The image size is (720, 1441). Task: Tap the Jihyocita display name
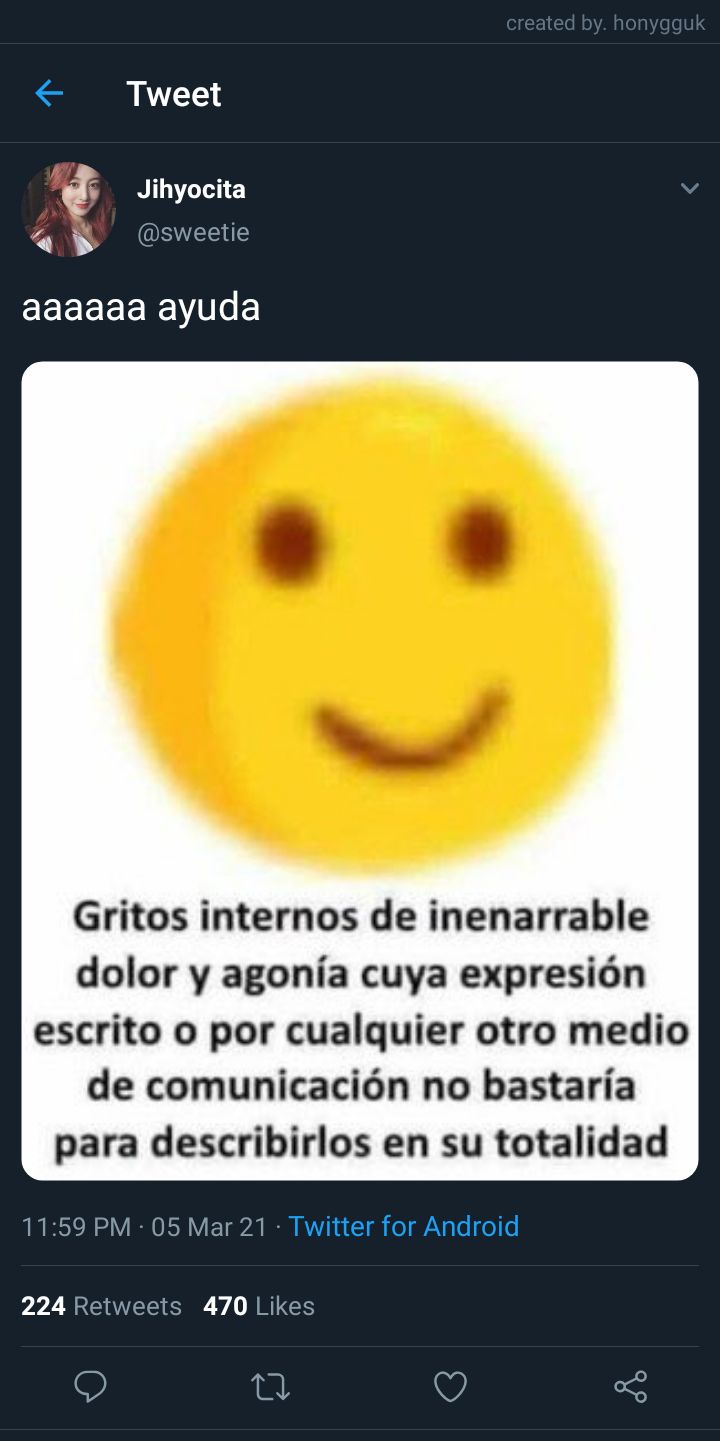pos(191,189)
